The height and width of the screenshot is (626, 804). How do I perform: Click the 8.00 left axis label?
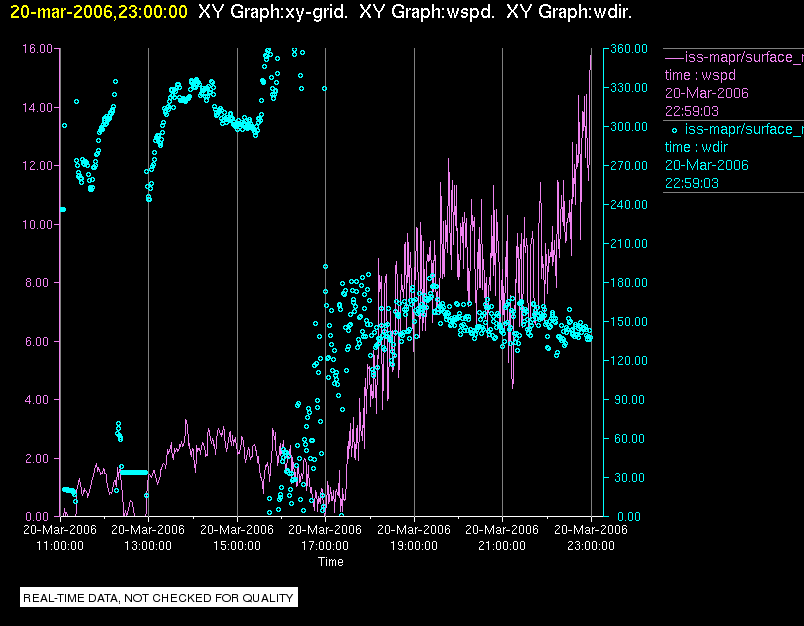[x=39, y=283]
